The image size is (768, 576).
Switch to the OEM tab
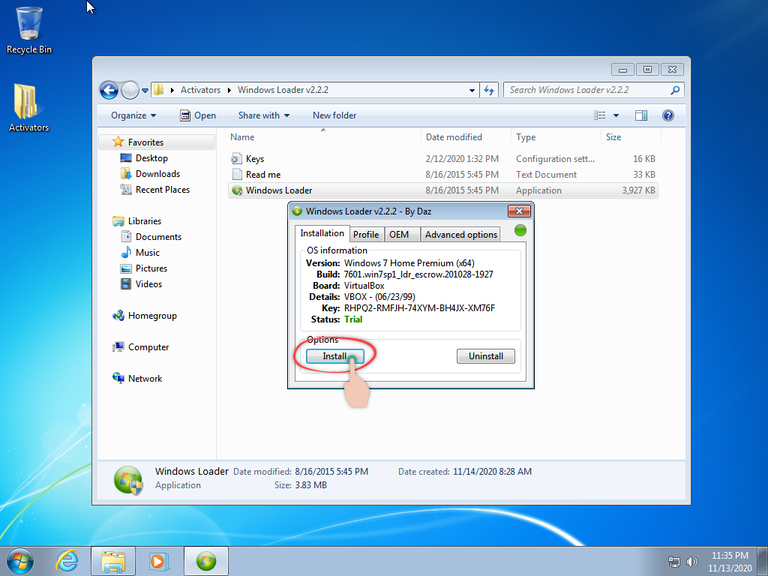[402, 235]
